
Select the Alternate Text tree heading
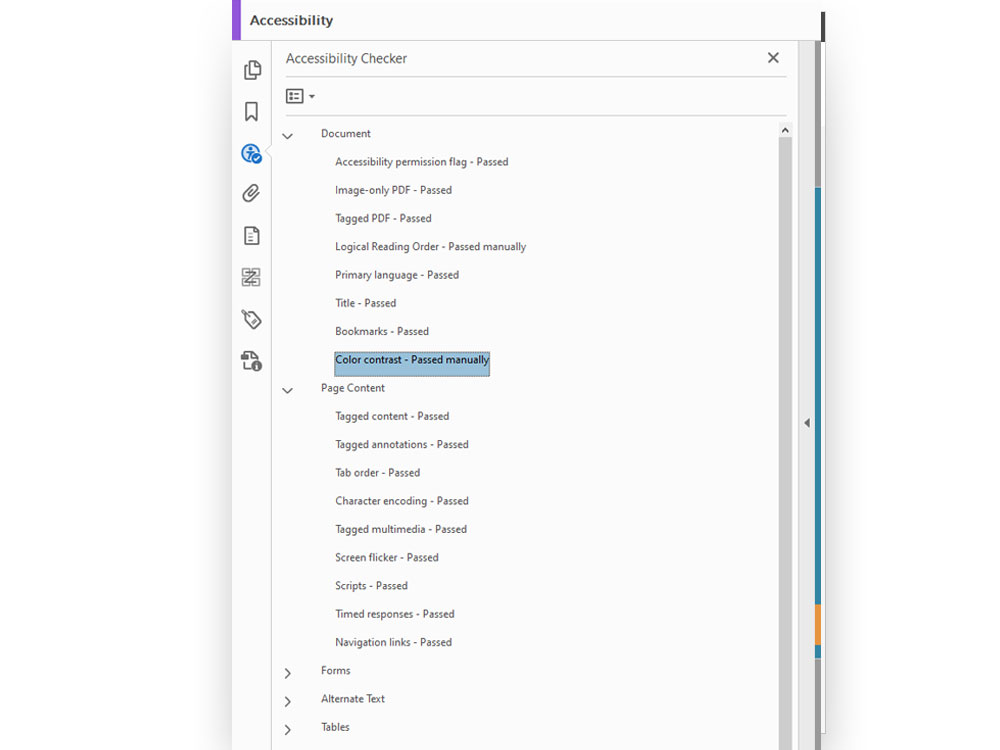tap(353, 698)
